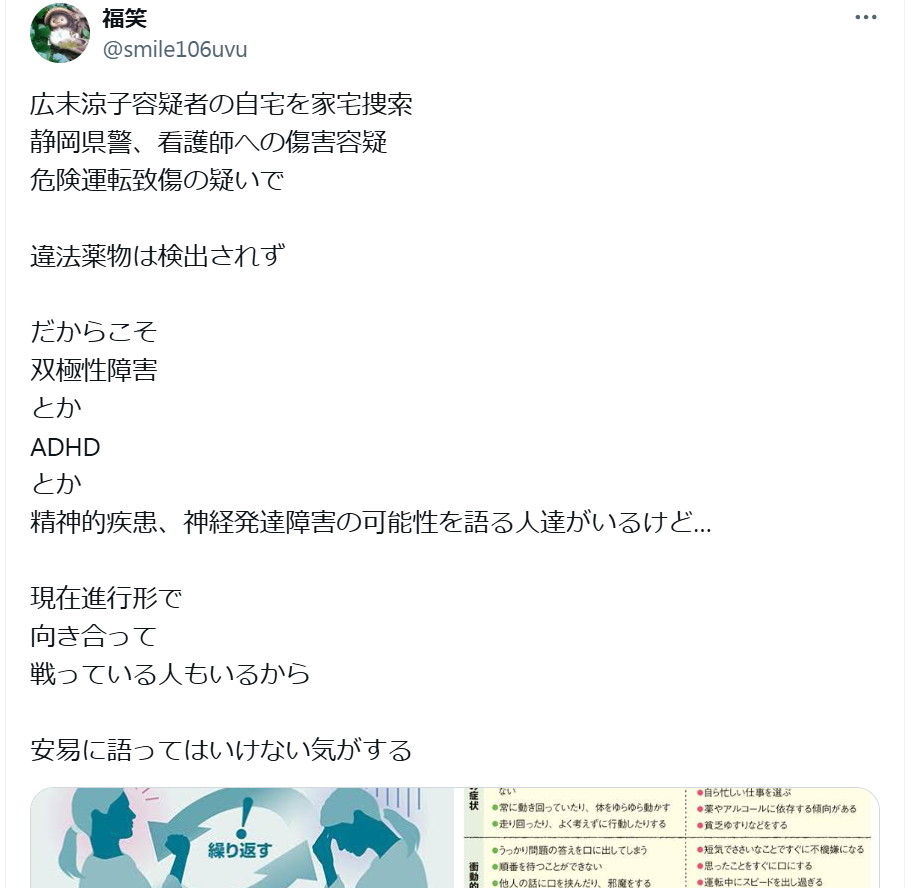The image size is (910, 888).
Task: Click the line 危険運転致傷の疑いで
Action: 157,180
